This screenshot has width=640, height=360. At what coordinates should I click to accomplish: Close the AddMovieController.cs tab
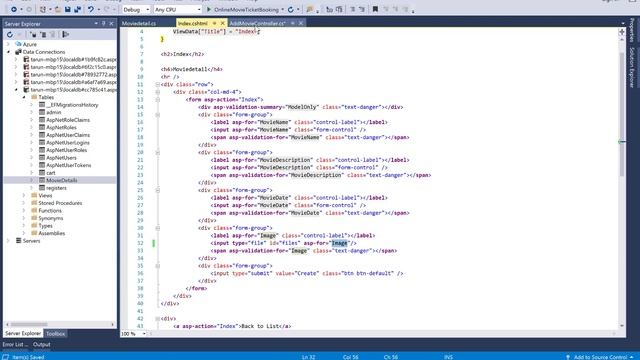[x=301, y=23]
